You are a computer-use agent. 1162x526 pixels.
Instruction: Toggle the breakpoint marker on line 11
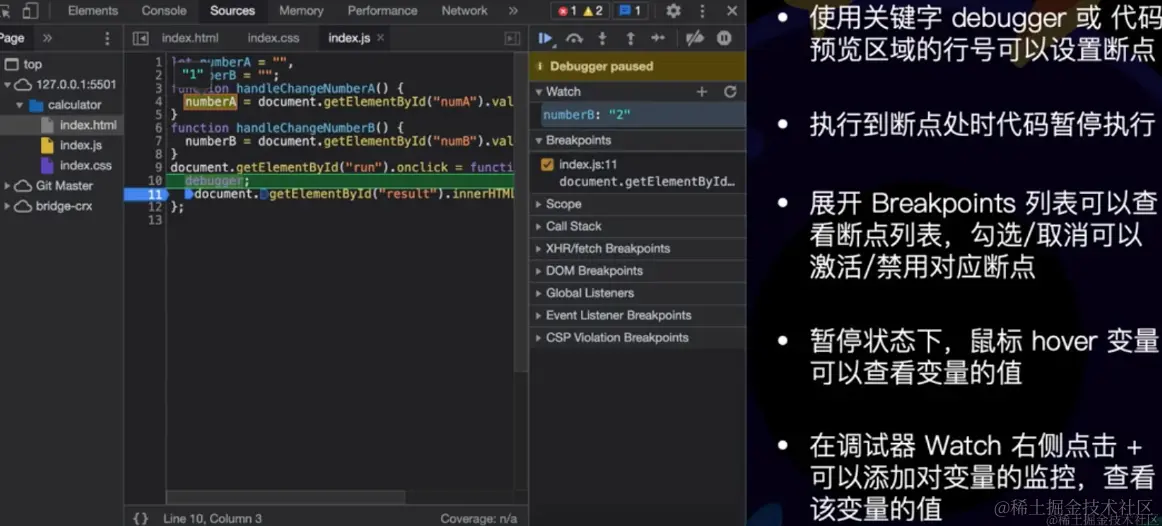145,194
